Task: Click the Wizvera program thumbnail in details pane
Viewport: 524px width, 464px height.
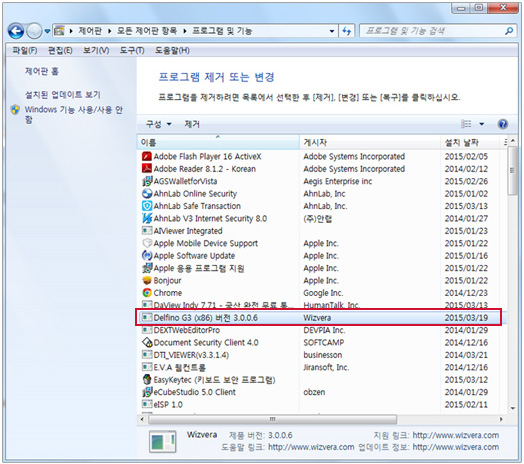Action: pyautogui.click(x=162, y=442)
